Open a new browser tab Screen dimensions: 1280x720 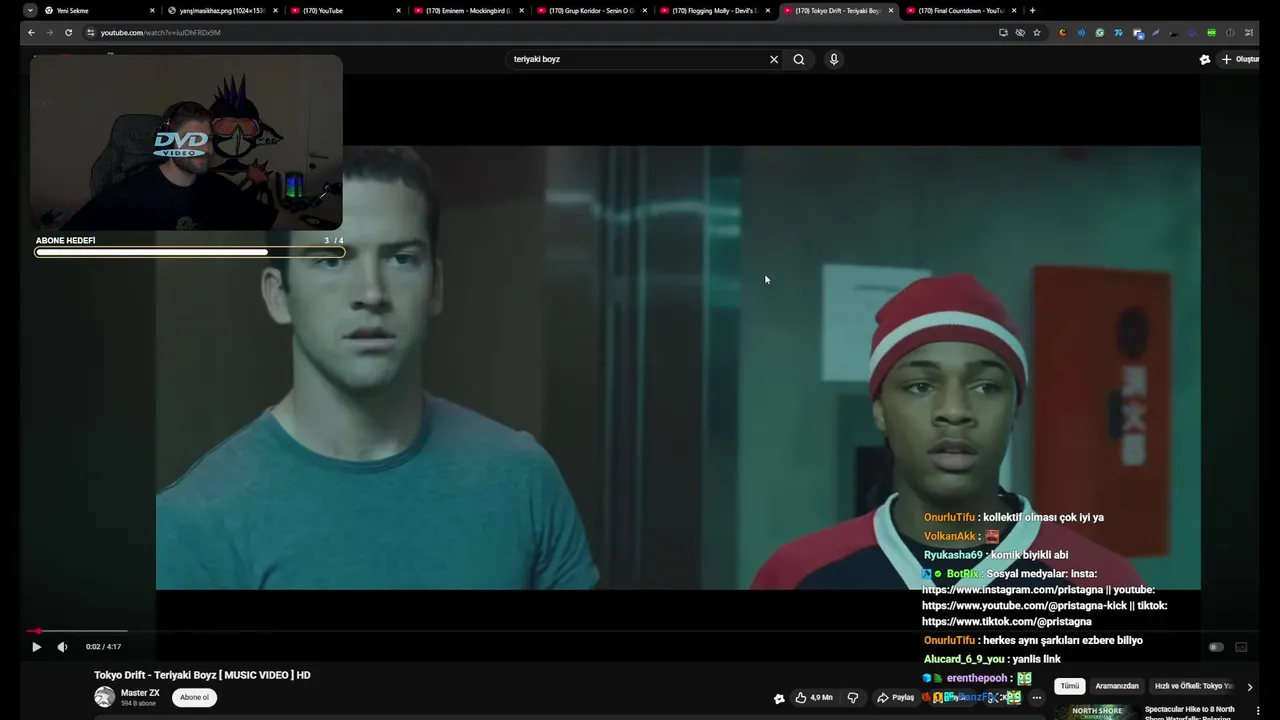[x=1032, y=10]
